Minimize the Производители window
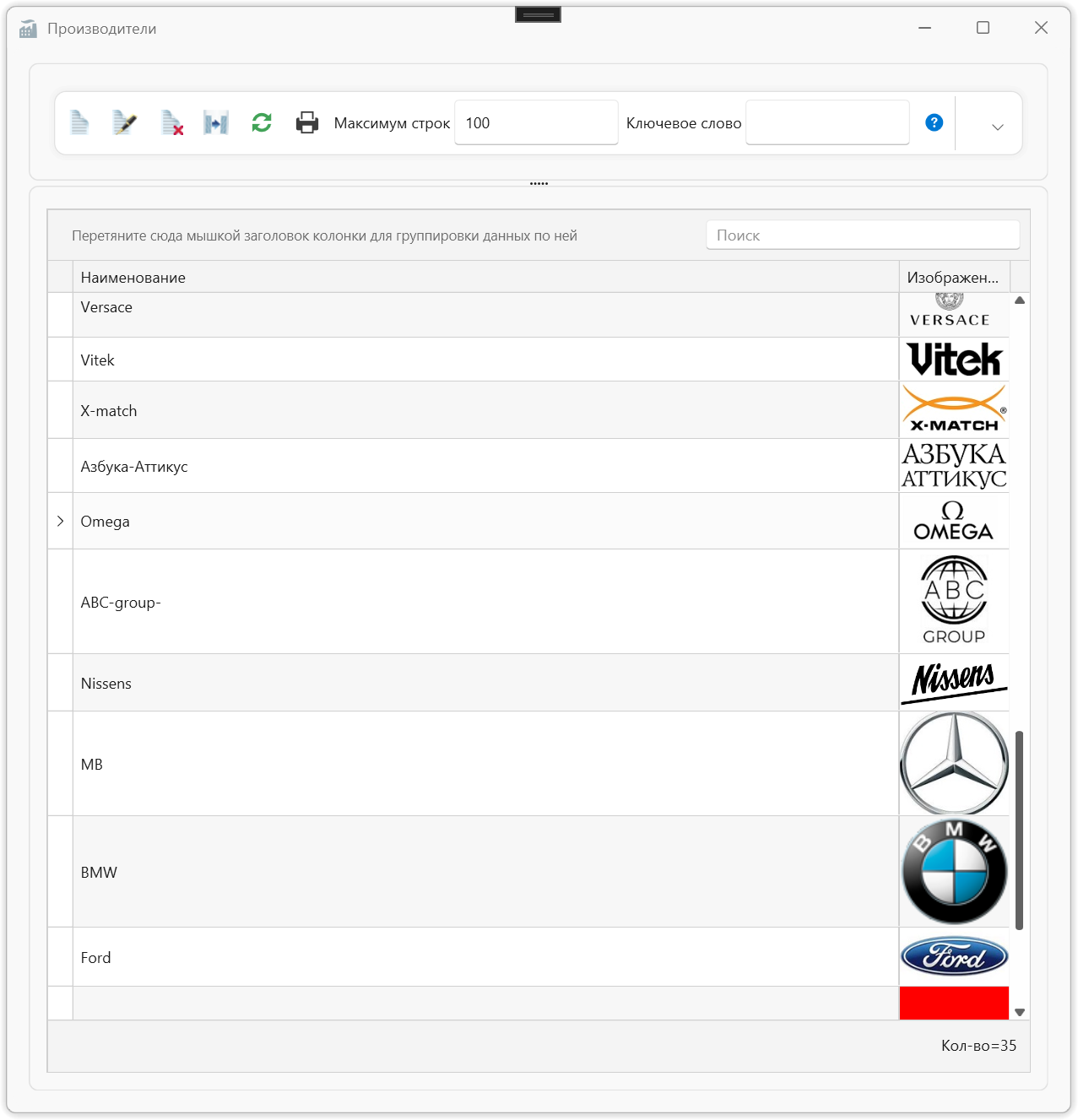 [925, 28]
